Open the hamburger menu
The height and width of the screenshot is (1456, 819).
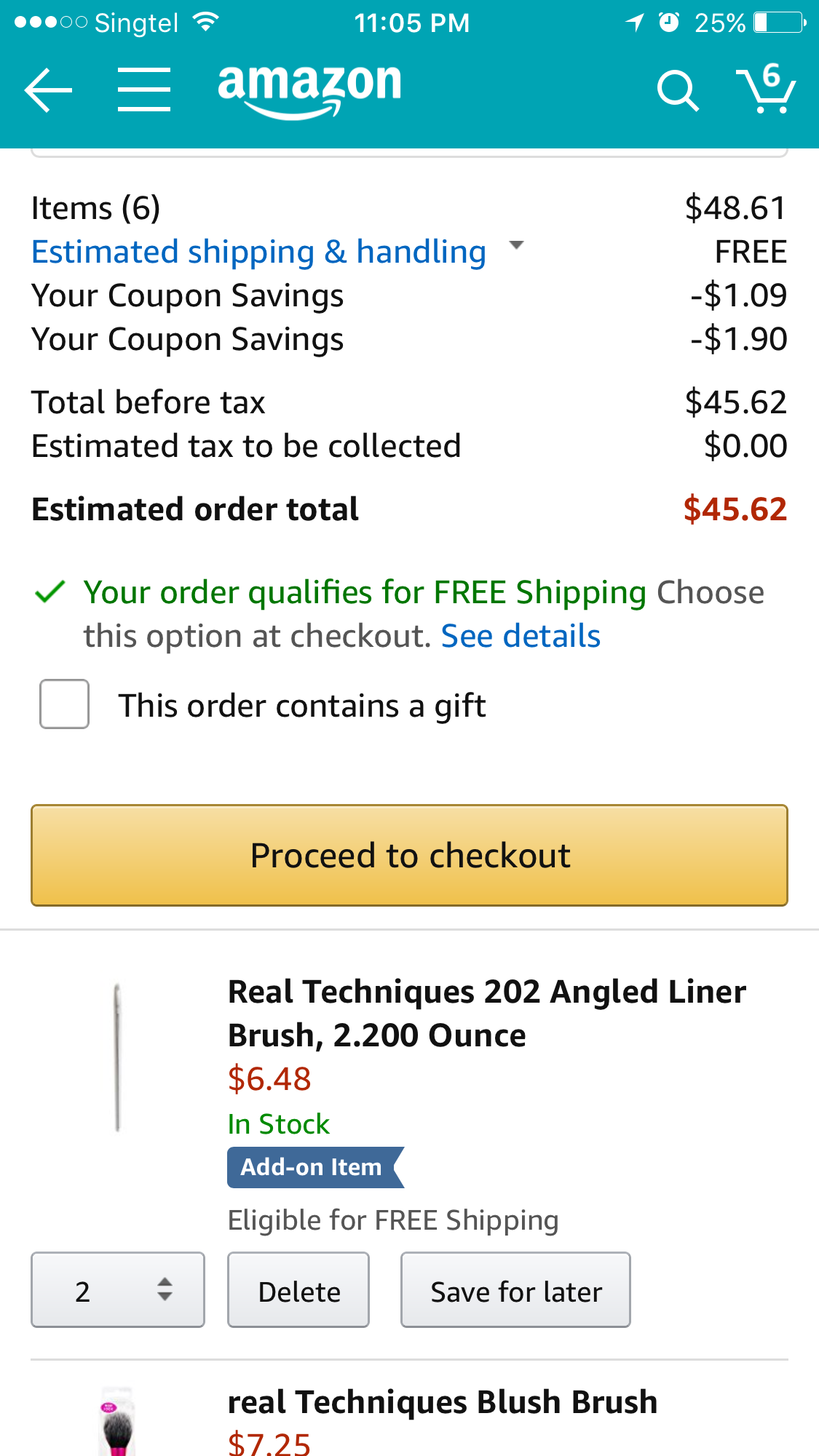point(144,90)
